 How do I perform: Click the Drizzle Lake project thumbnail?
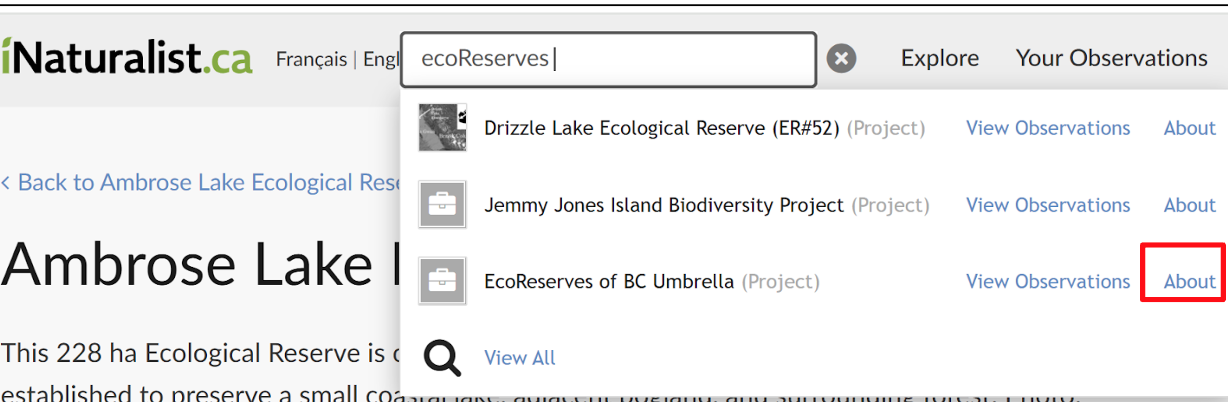tap(443, 128)
